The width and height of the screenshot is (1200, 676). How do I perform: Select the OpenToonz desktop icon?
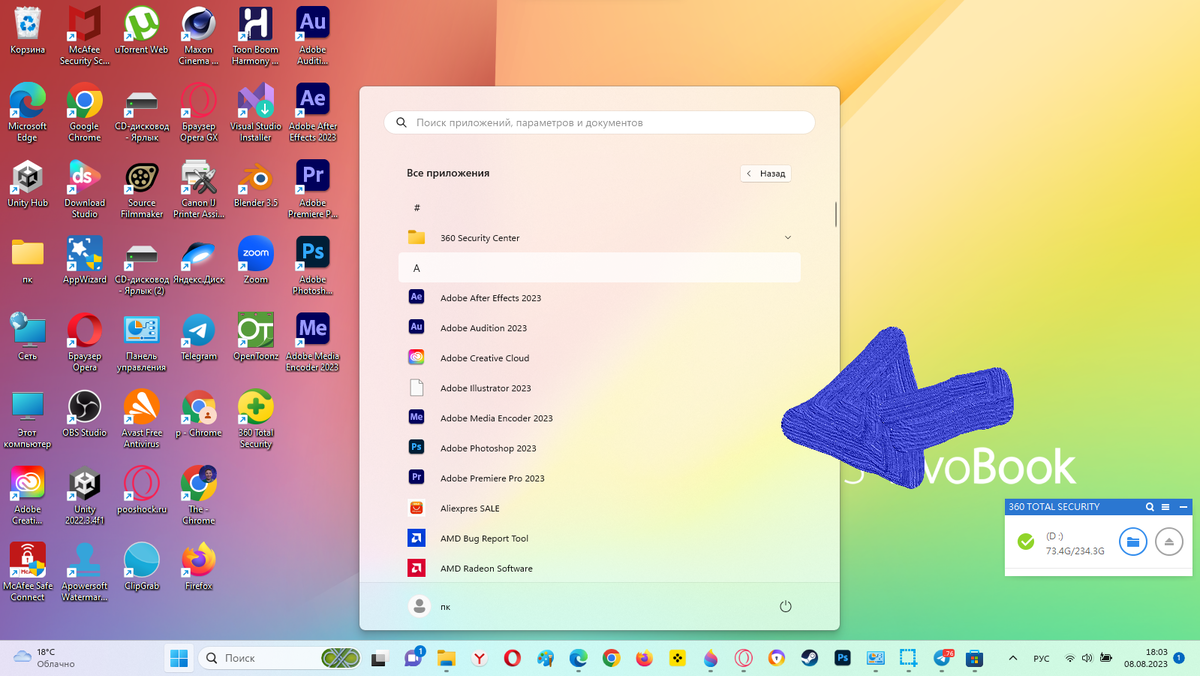tap(256, 337)
